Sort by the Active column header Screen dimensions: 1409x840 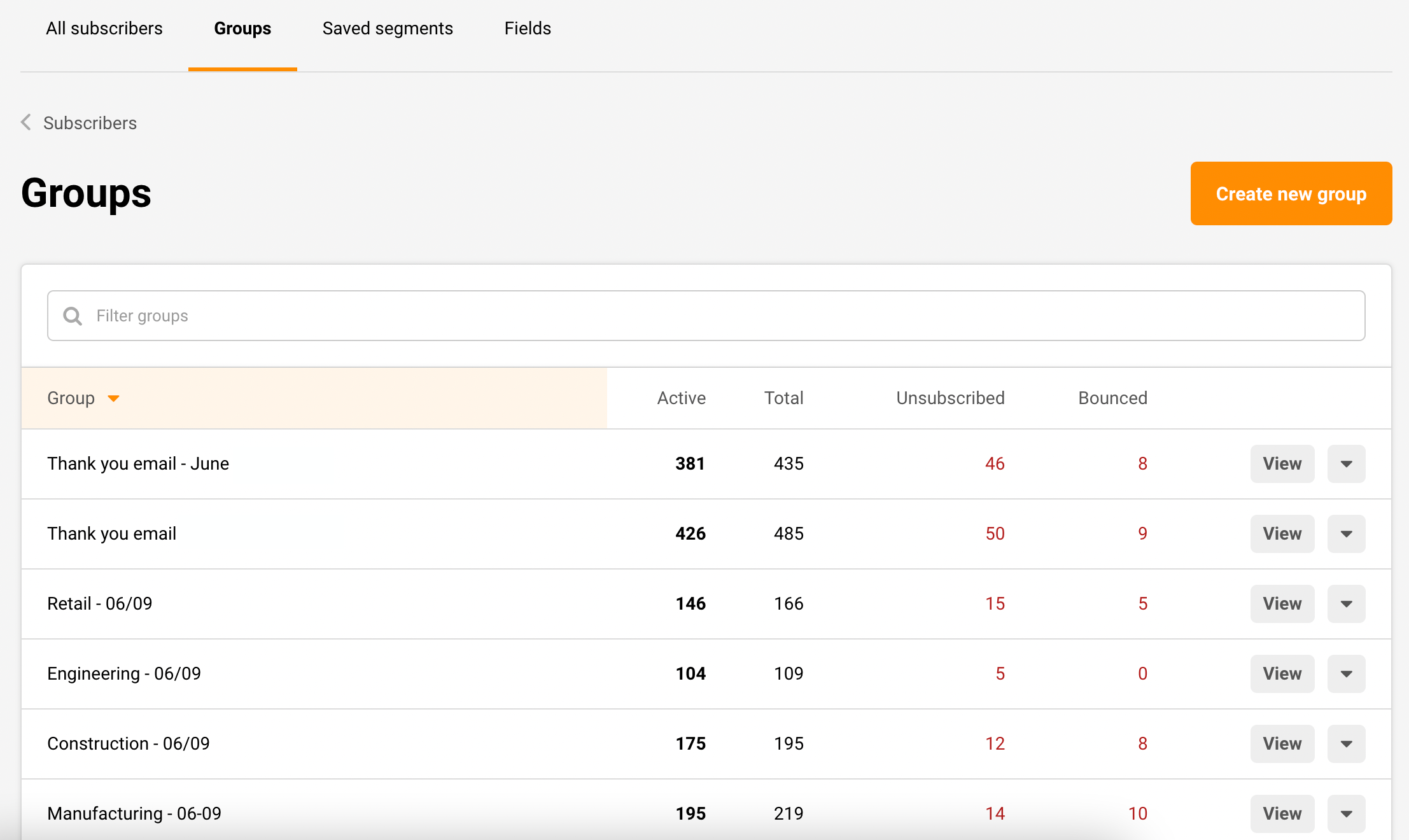pyautogui.click(x=681, y=398)
